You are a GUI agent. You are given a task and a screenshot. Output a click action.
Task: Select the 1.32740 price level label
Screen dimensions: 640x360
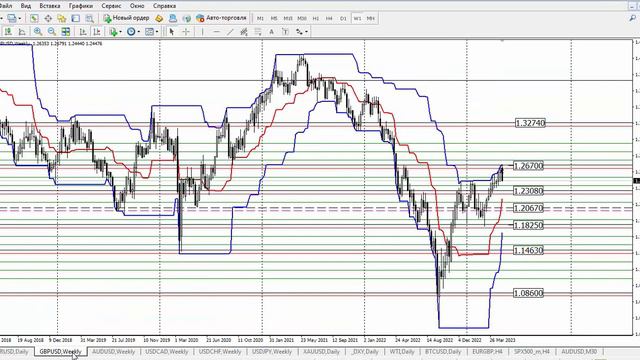click(x=530, y=123)
